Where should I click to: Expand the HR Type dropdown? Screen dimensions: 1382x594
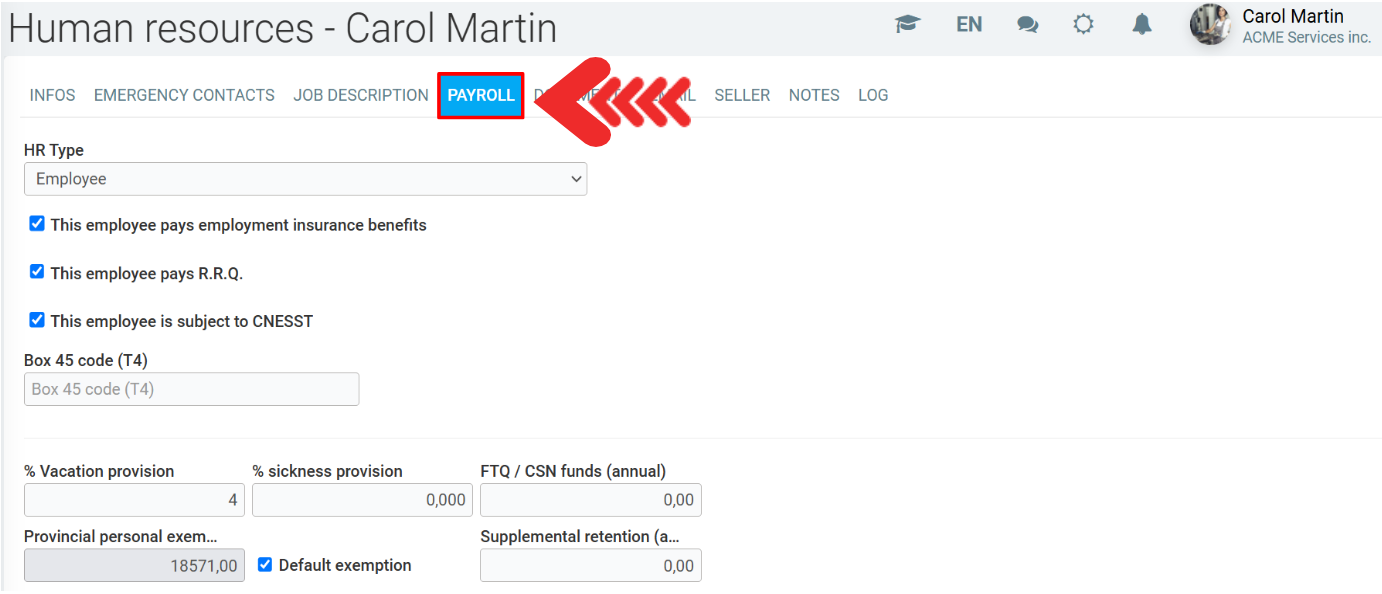point(305,179)
